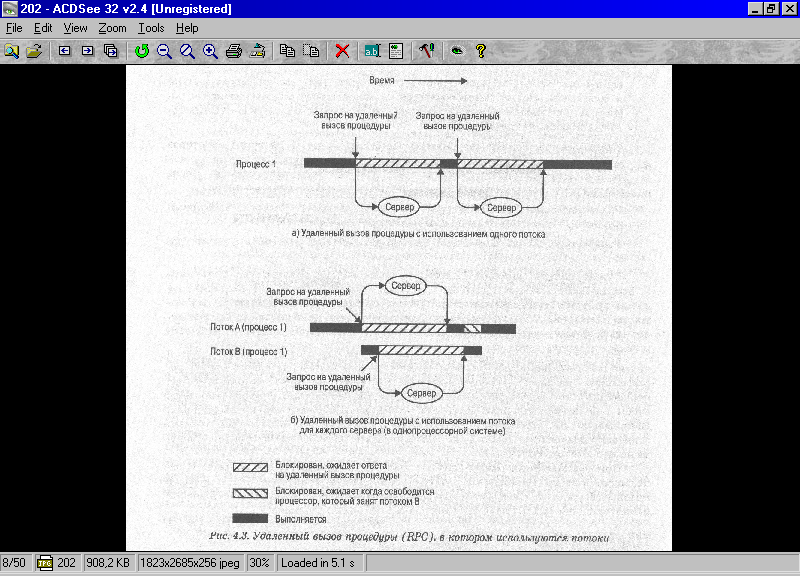This screenshot has height=576, width=800.
Task: Click the green rotate/refresh arrow icon
Action: click(141, 51)
